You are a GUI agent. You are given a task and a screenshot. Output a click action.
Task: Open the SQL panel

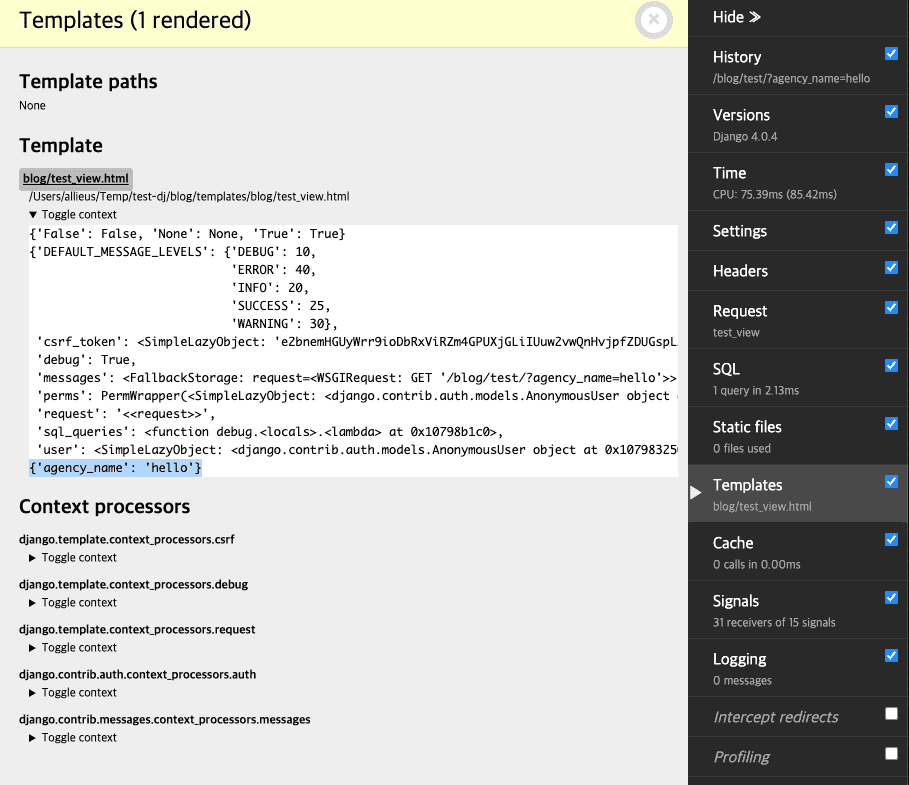pyautogui.click(x=727, y=369)
